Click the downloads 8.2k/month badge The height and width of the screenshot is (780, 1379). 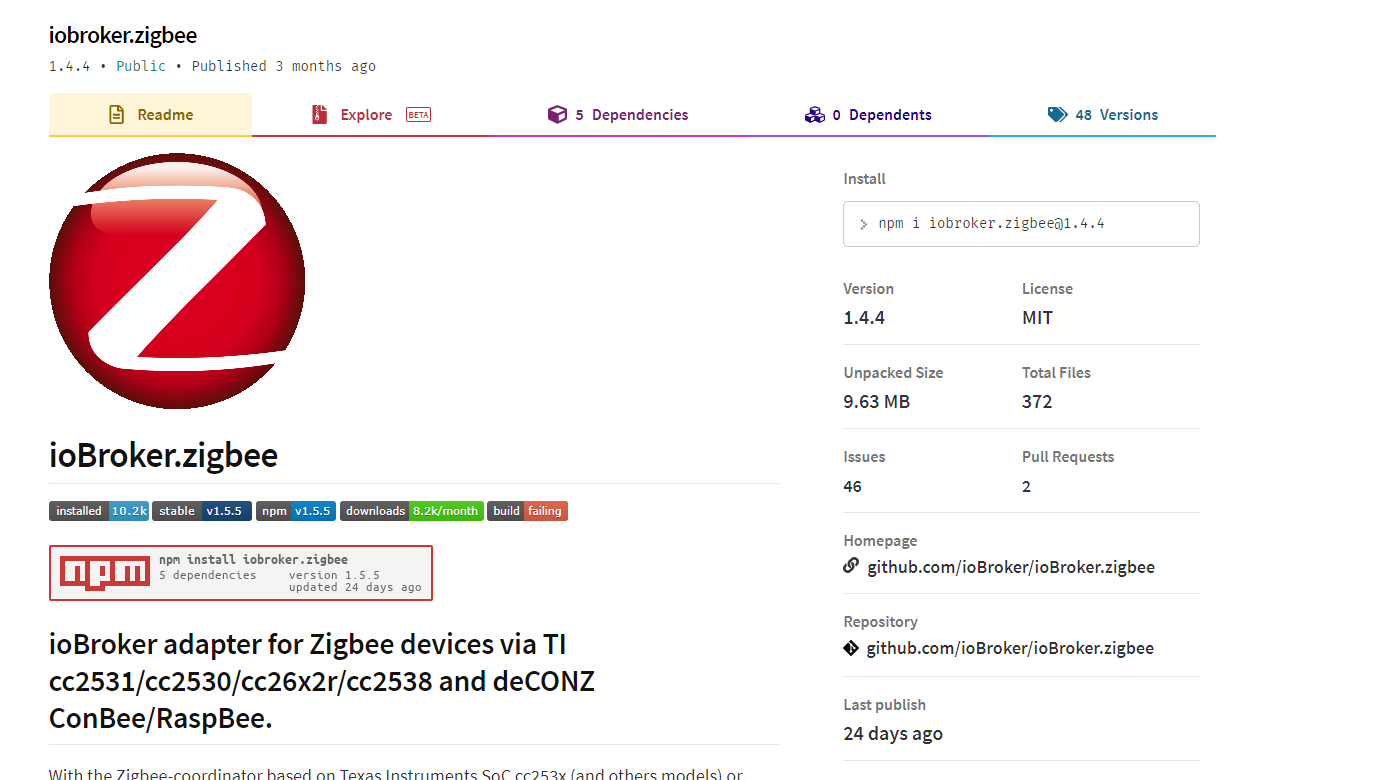coord(412,511)
